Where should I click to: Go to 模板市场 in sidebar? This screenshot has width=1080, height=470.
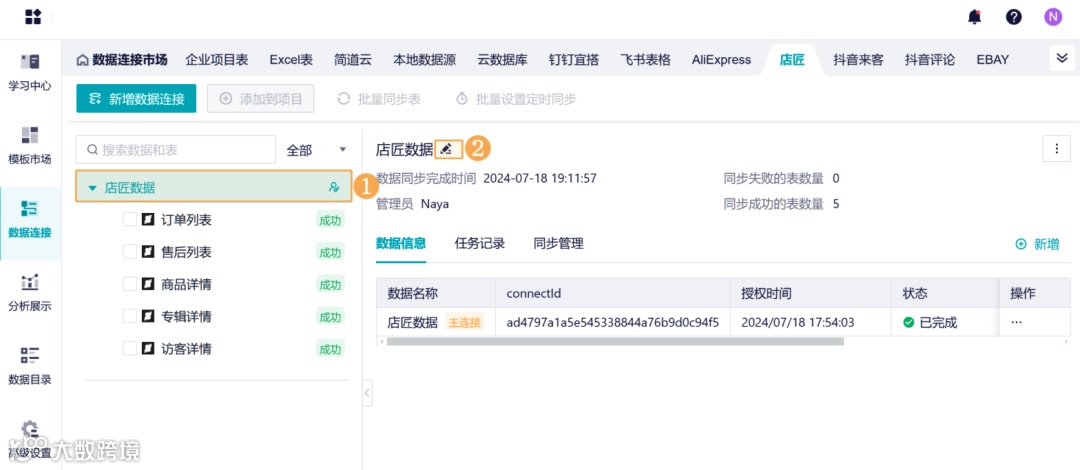[30, 145]
